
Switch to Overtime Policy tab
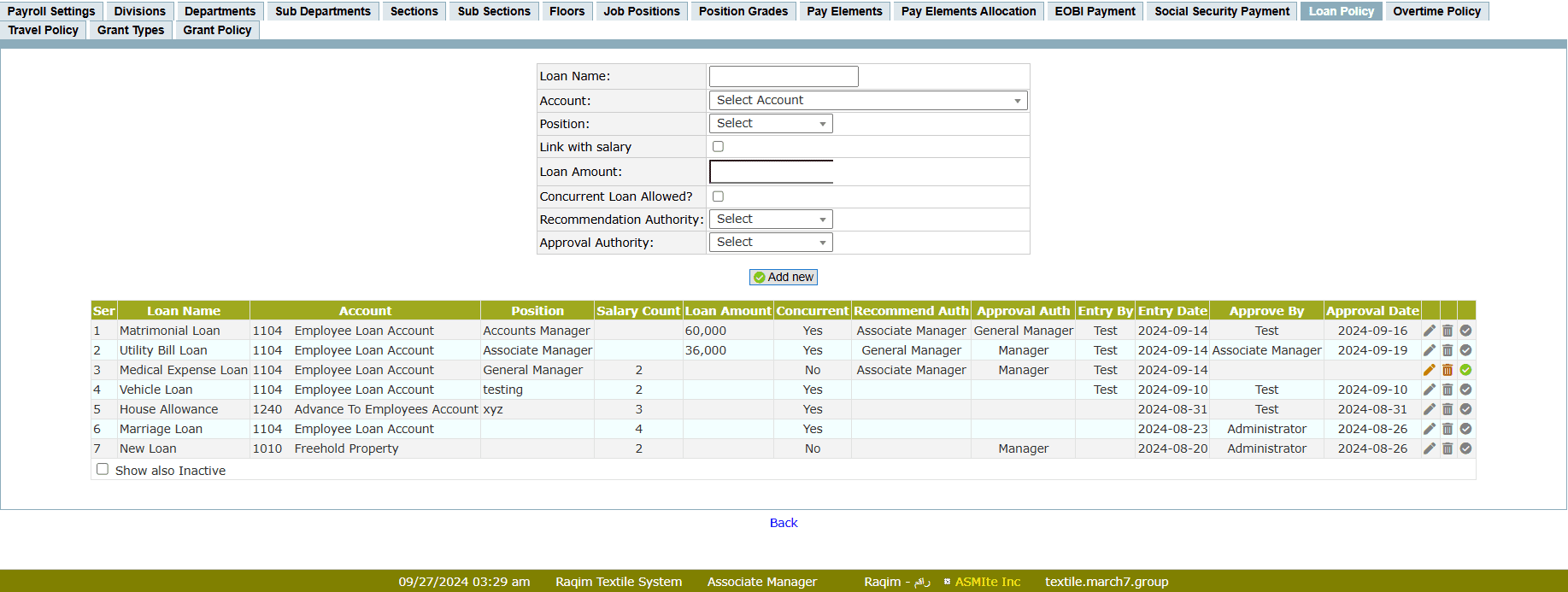click(x=1436, y=11)
